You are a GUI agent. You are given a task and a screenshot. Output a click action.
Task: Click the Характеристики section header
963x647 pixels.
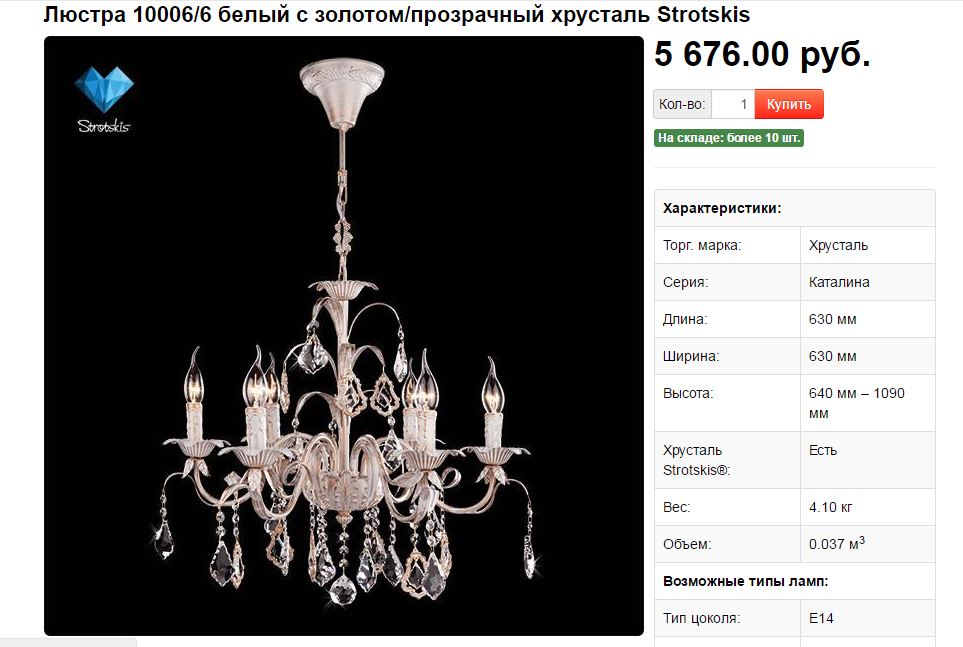[x=722, y=208]
